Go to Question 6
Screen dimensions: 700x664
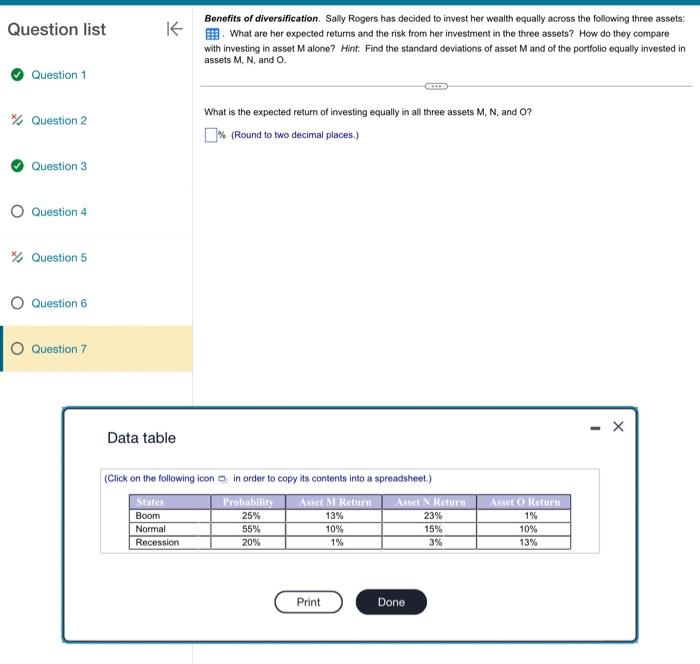tap(59, 303)
